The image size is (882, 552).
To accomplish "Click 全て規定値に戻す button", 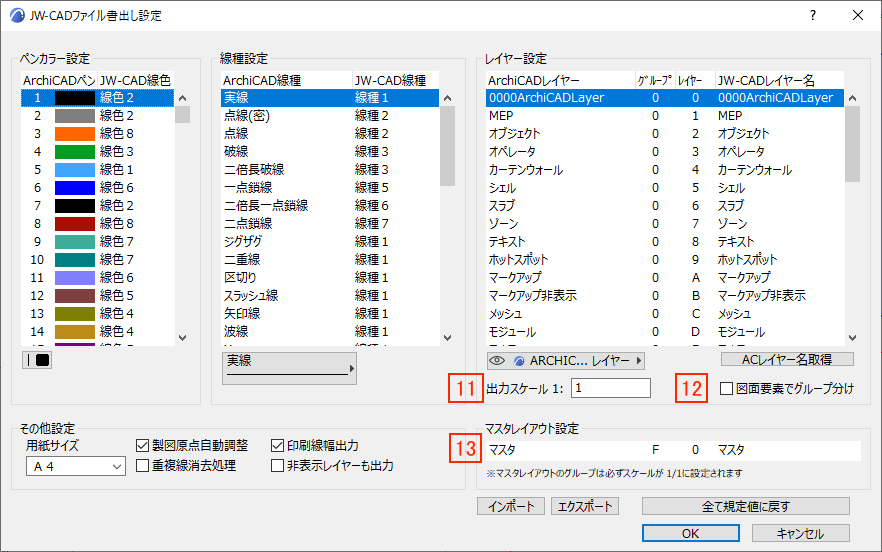I will pyautogui.click(x=745, y=506).
